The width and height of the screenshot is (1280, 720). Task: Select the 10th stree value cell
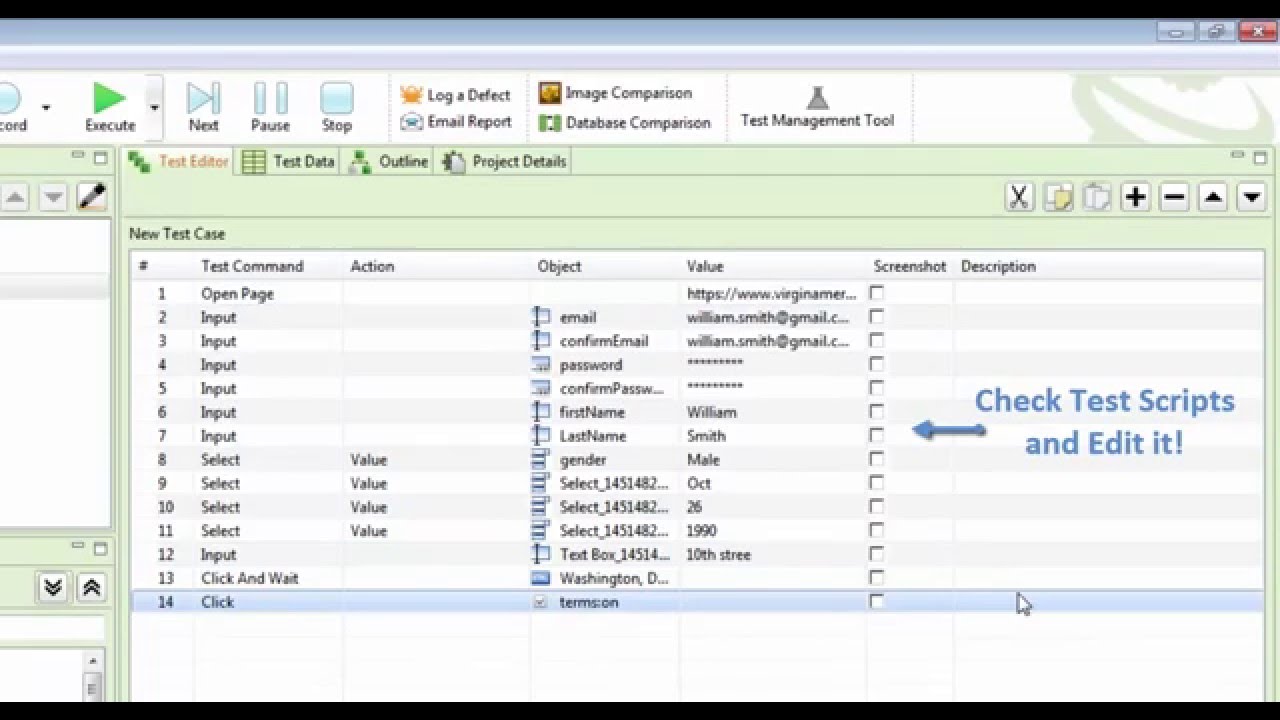(x=718, y=555)
